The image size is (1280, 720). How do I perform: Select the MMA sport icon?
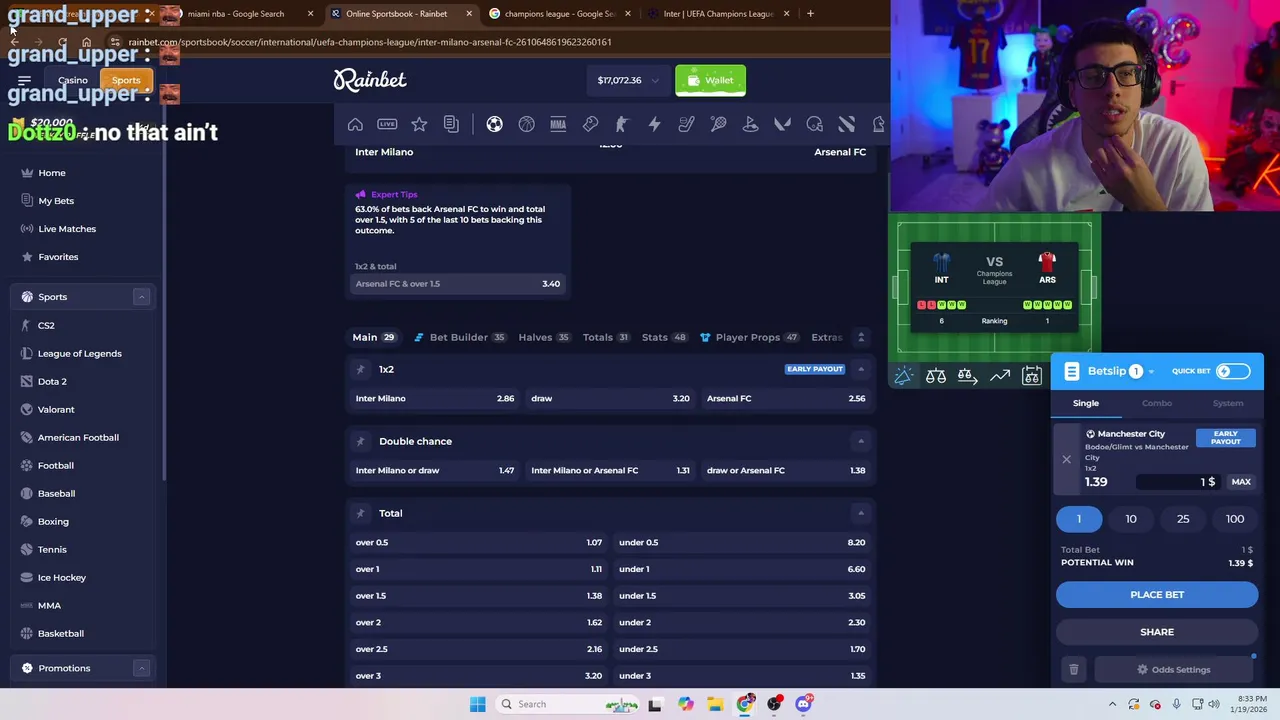[558, 124]
